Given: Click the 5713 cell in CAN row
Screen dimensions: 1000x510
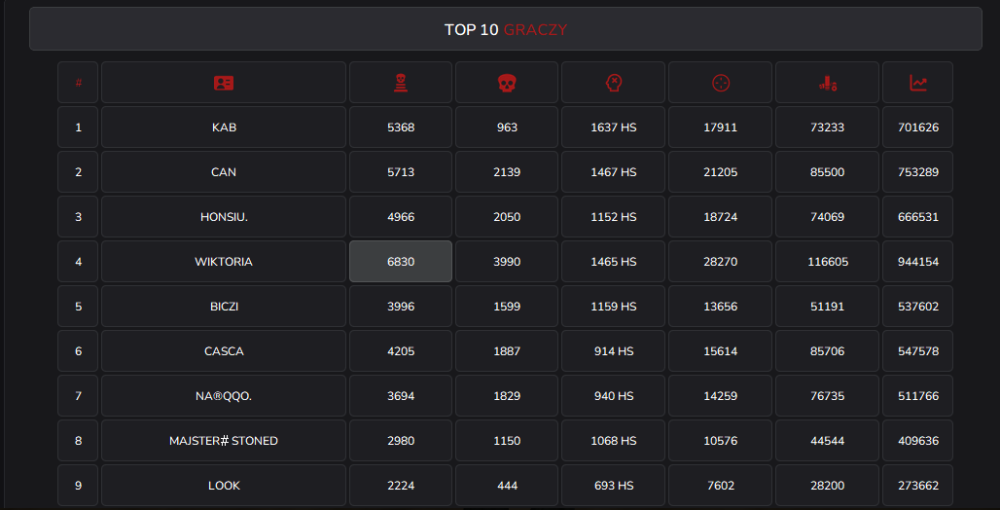Looking at the screenshot, I should (401, 172).
